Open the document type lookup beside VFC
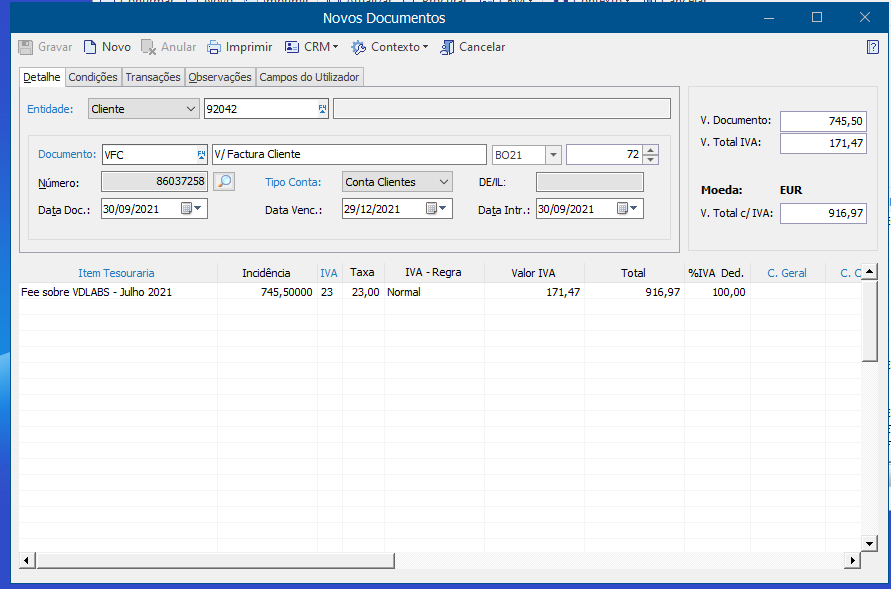891x589 pixels. (202, 154)
